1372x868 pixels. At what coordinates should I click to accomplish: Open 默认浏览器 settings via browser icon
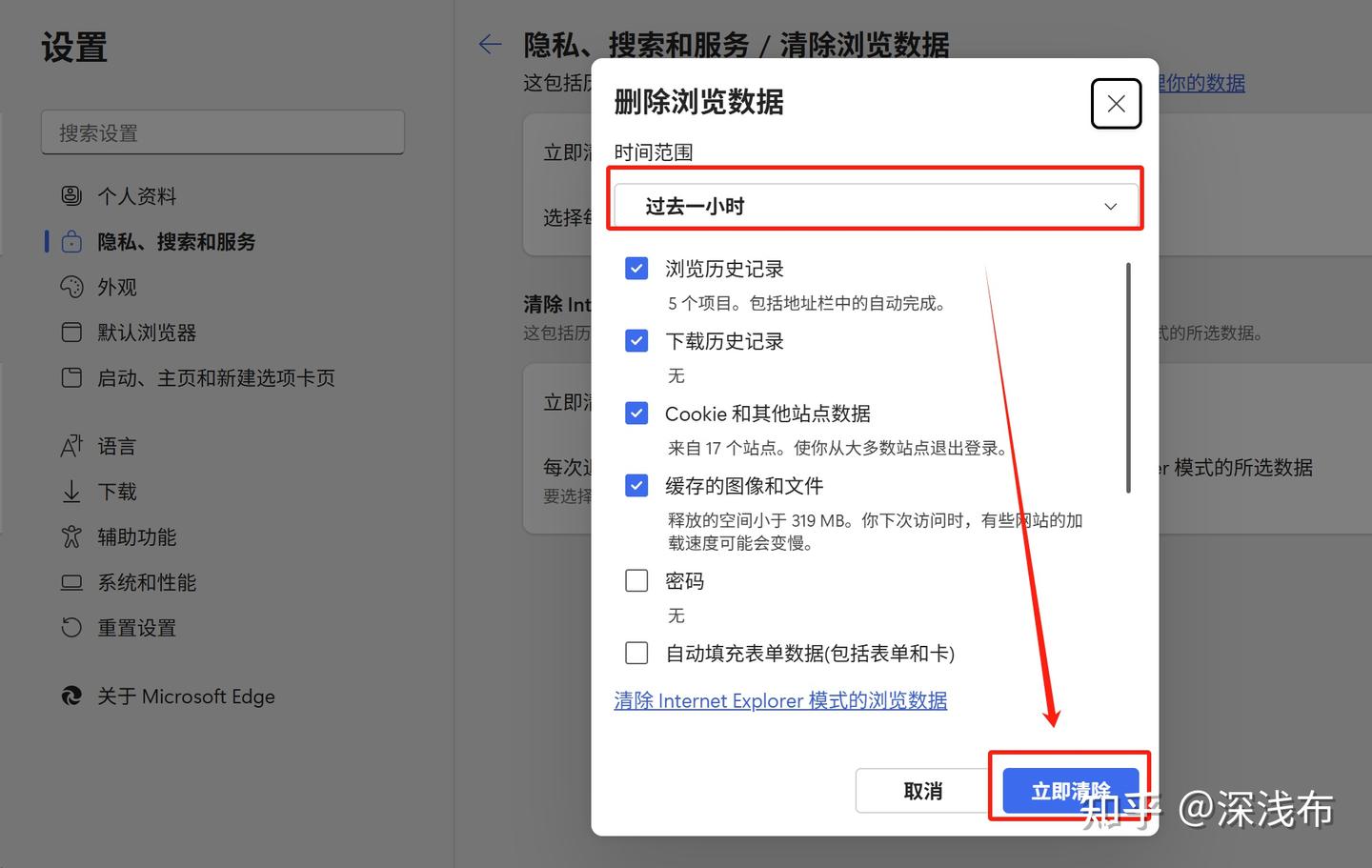coord(71,332)
